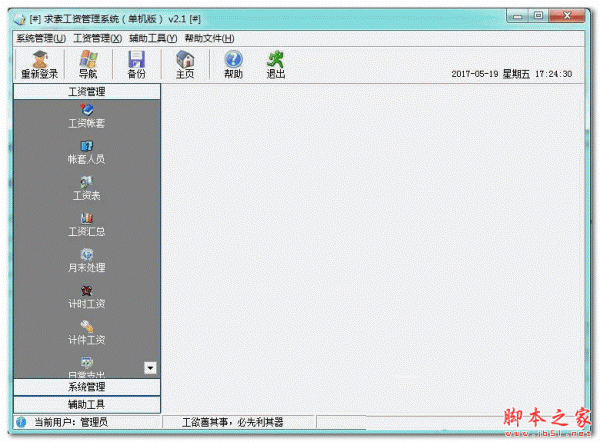Click the 当前用户: 管理员 status text
Screen dimensions: 600x442
tap(71, 422)
